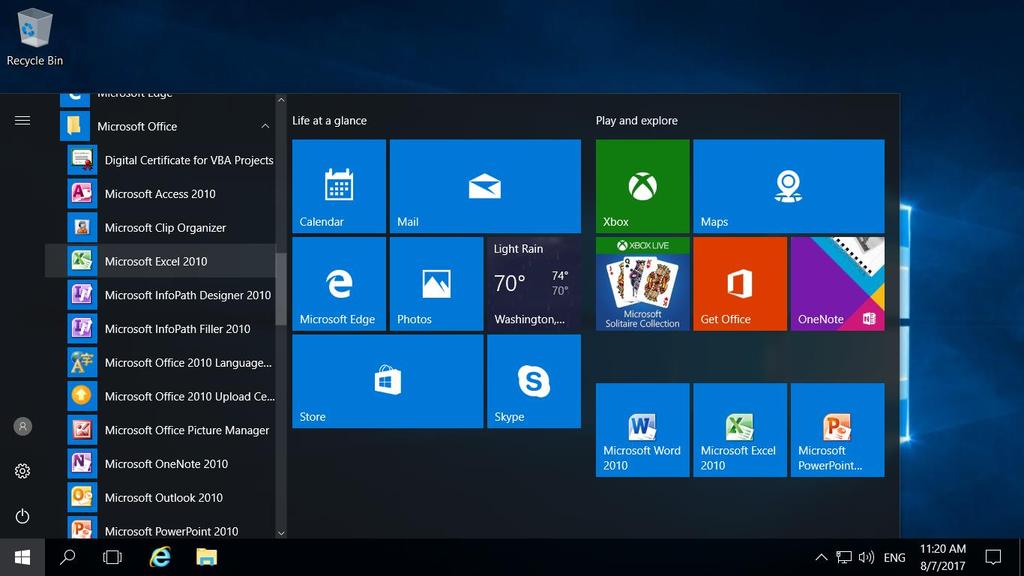Open Microsoft Clip Organizer
Viewport: 1024px width, 576px height.
[160, 227]
